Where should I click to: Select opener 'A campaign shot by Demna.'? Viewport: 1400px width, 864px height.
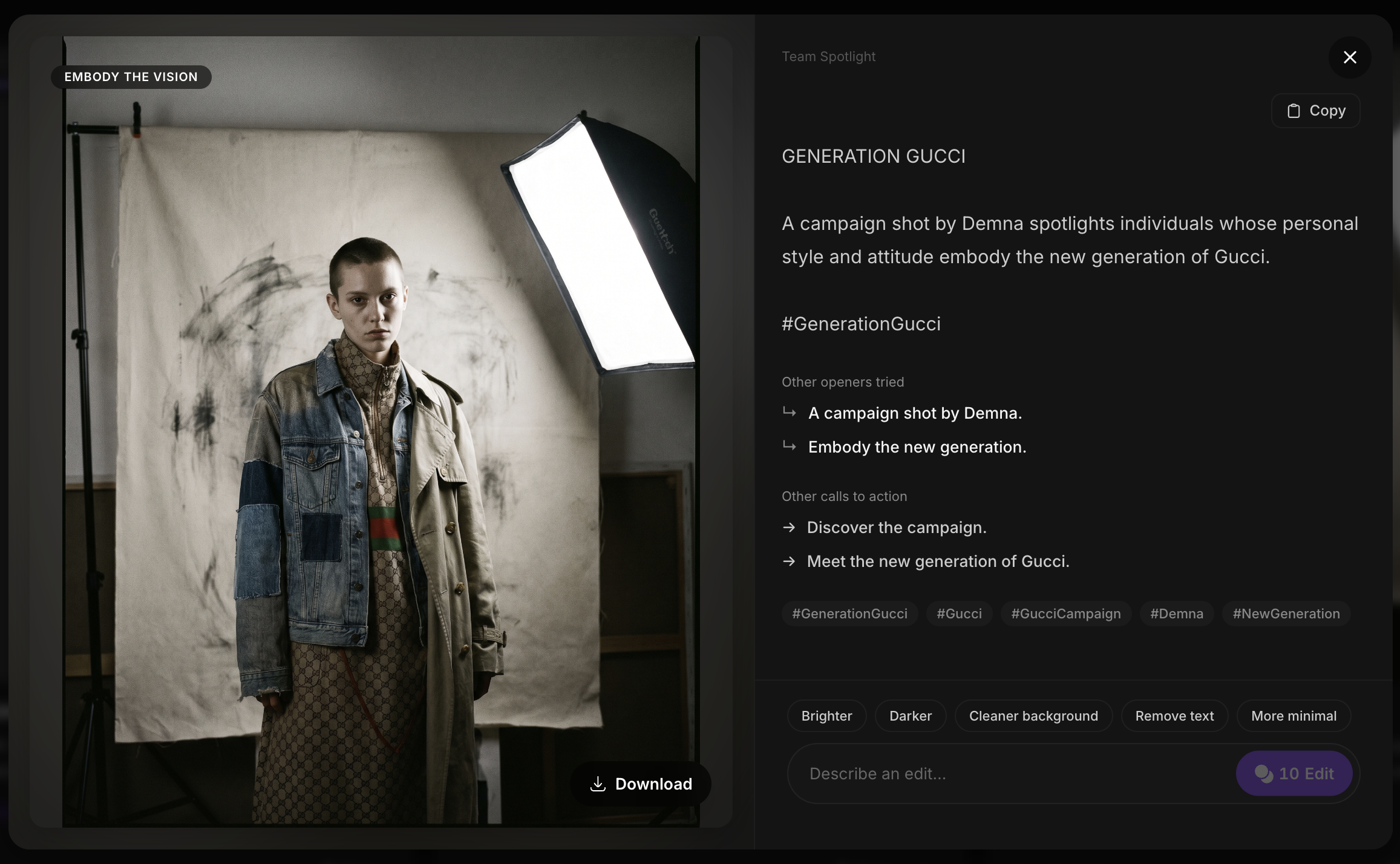pos(915,413)
